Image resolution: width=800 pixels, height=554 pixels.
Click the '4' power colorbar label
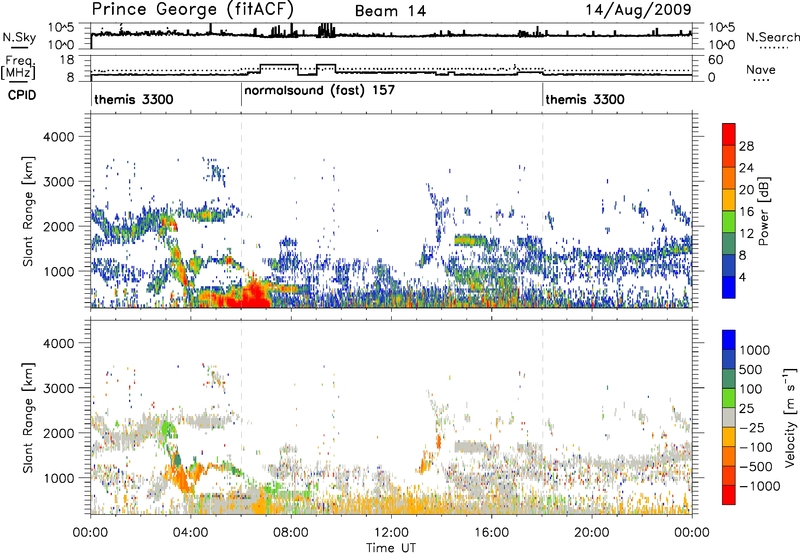coord(743,278)
